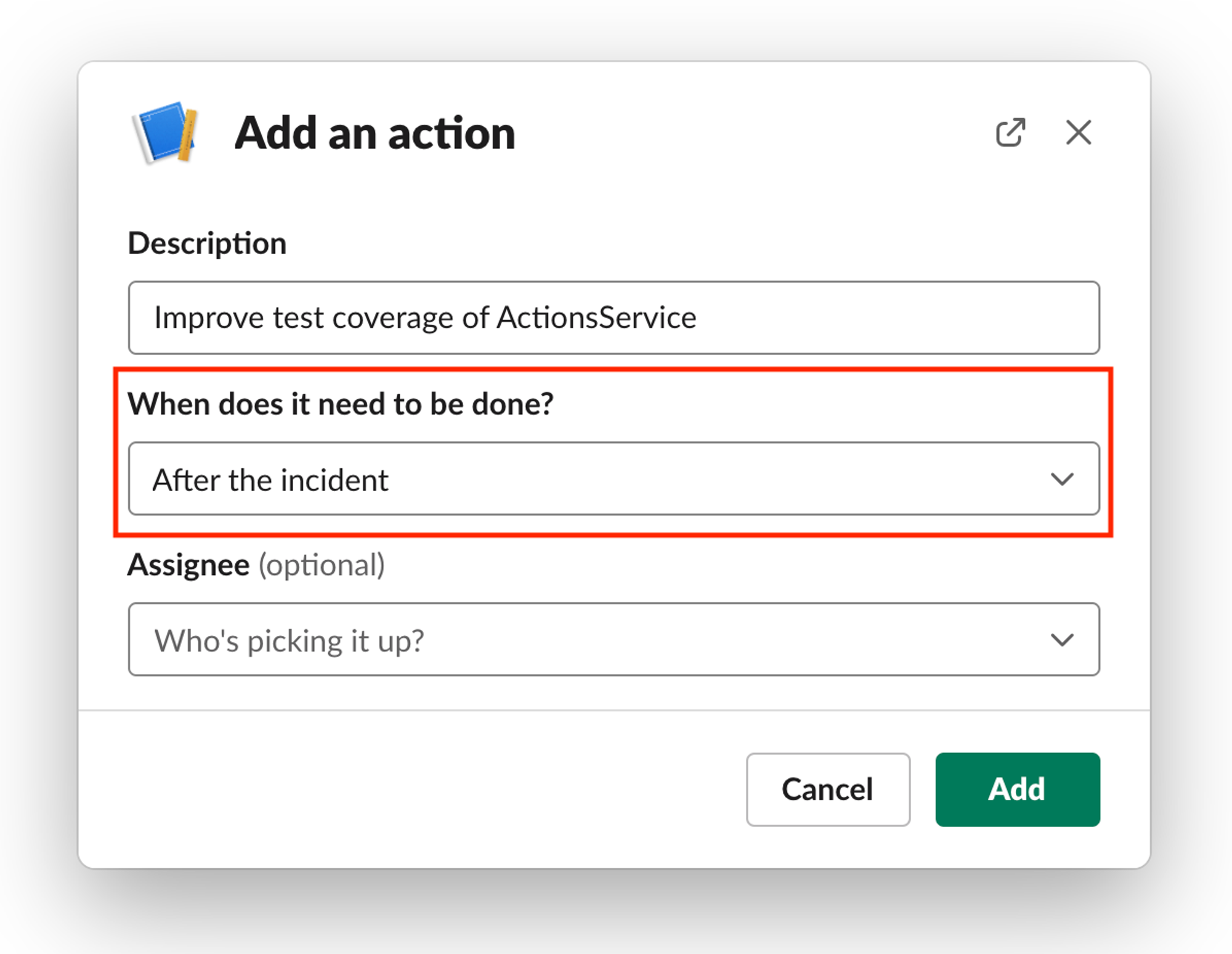Click the word 'ActionsService' in description
The image size is (1232, 954).
tap(596, 318)
